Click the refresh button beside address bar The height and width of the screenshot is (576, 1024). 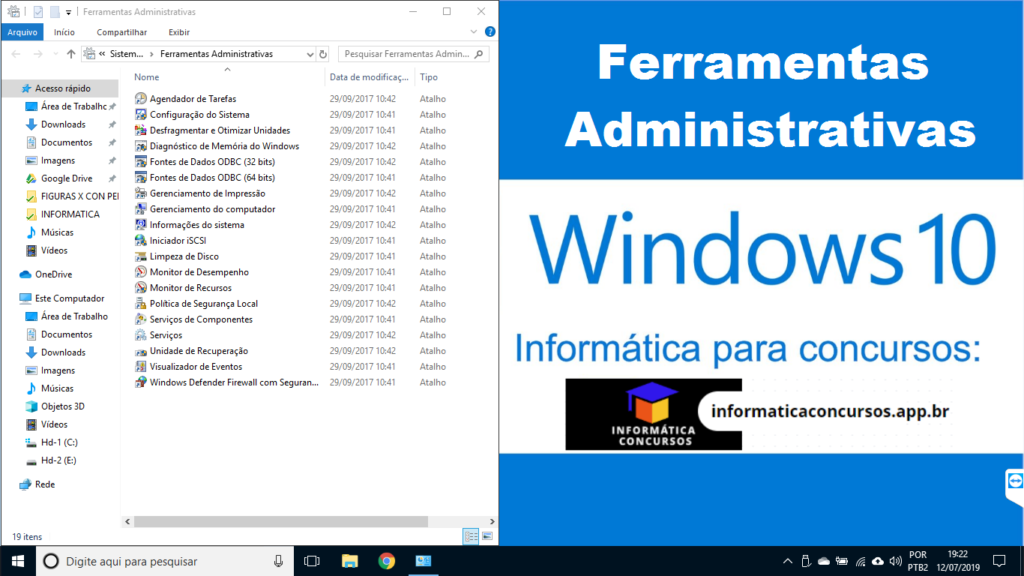coord(324,54)
